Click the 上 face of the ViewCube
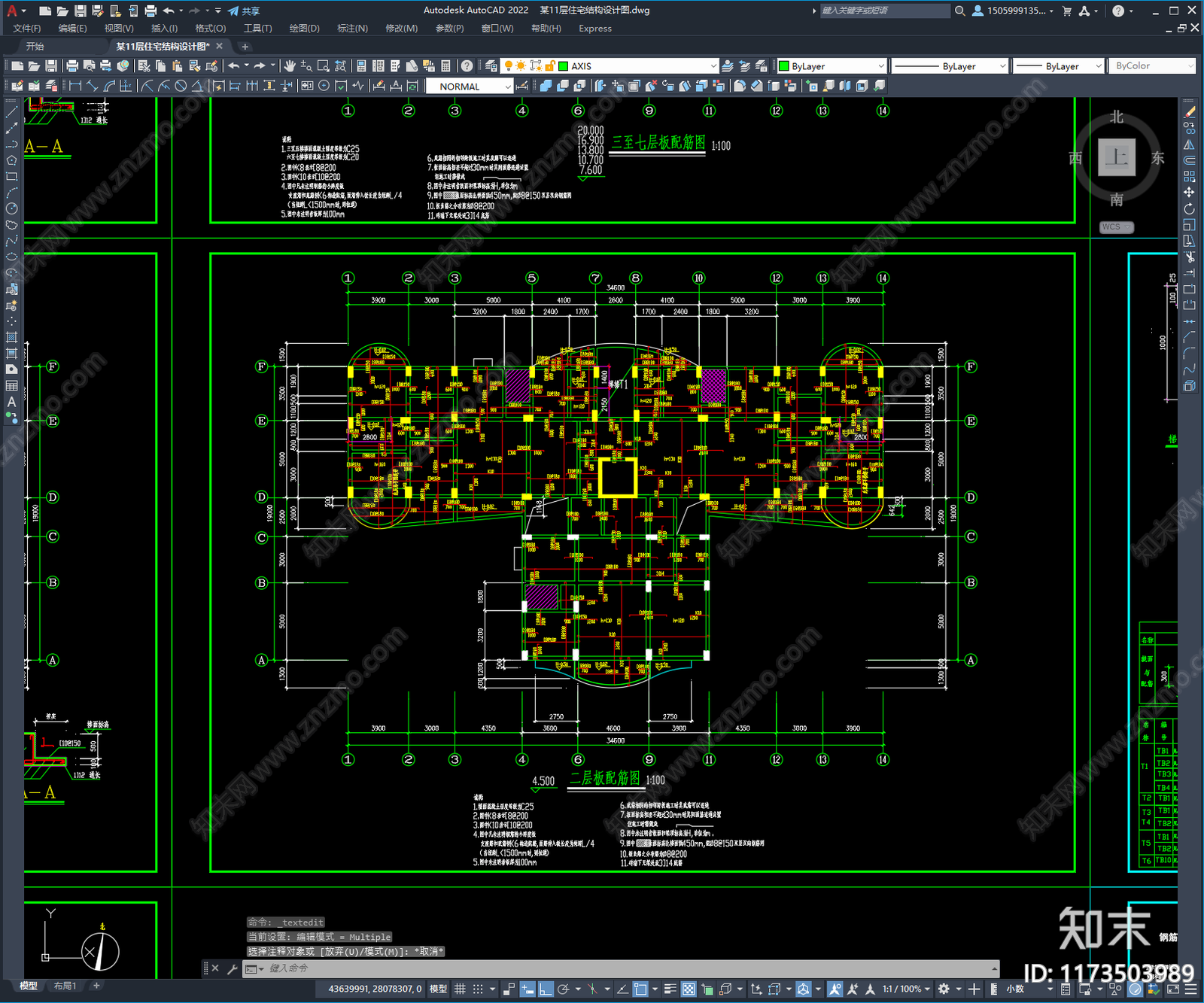Screen dimensions: 1204x1003 click(x=1117, y=157)
